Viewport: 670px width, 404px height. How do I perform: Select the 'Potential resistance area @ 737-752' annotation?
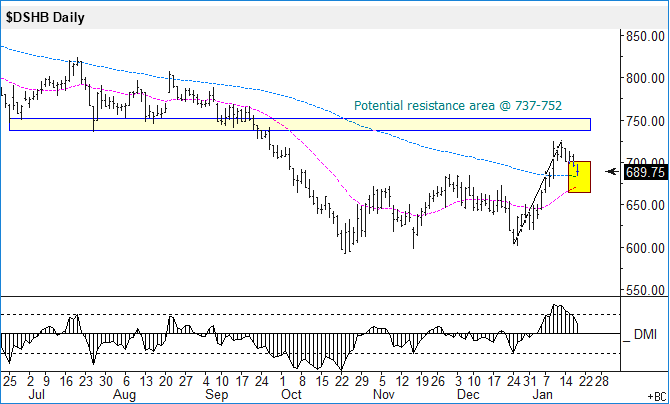(458, 106)
